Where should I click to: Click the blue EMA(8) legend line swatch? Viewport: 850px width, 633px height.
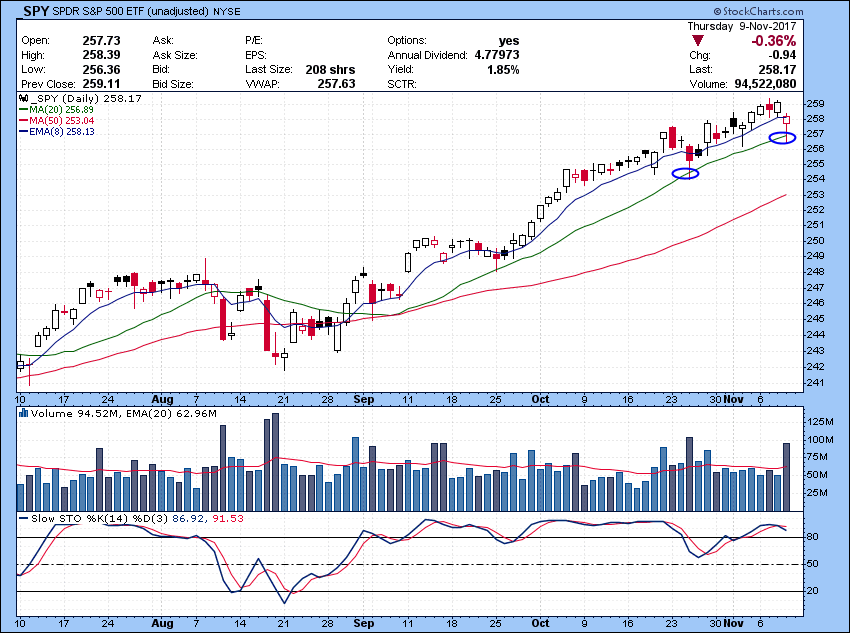(x=24, y=132)
